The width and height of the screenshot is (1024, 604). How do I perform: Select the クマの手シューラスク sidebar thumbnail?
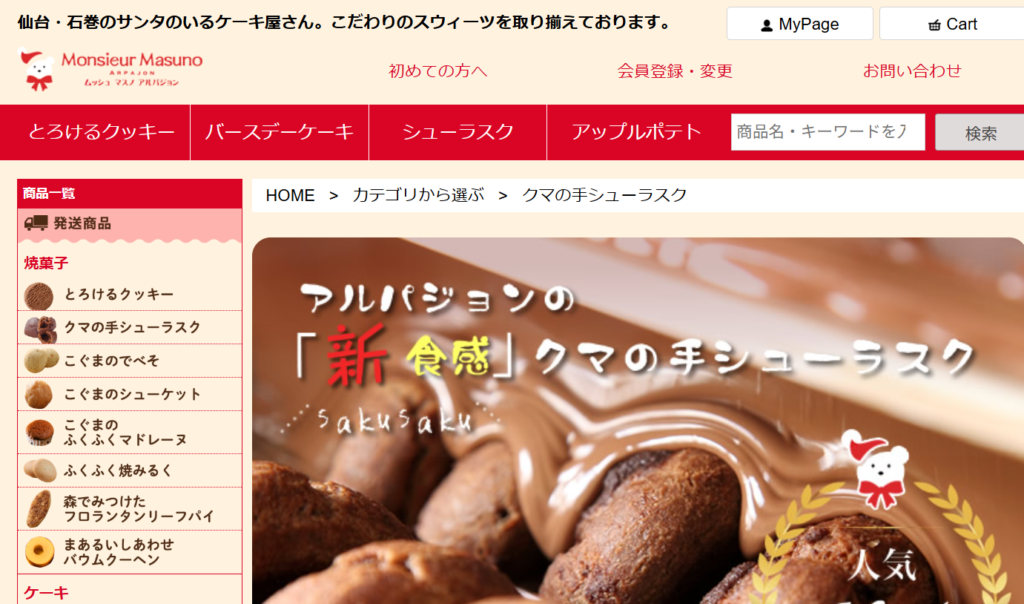tap(40, 328)
